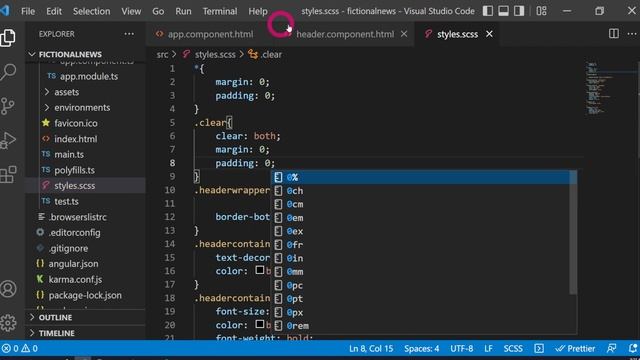Open main.ts file

point(85,154)
